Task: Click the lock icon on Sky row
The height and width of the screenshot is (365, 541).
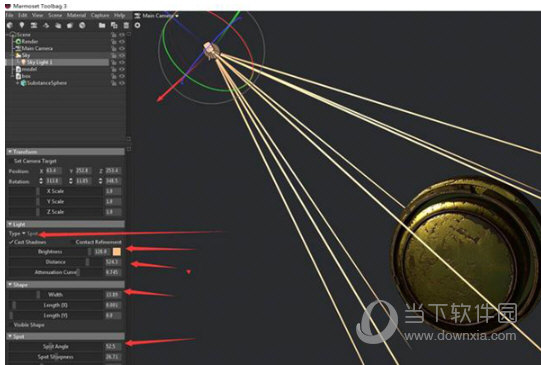Action: [113, 55]
